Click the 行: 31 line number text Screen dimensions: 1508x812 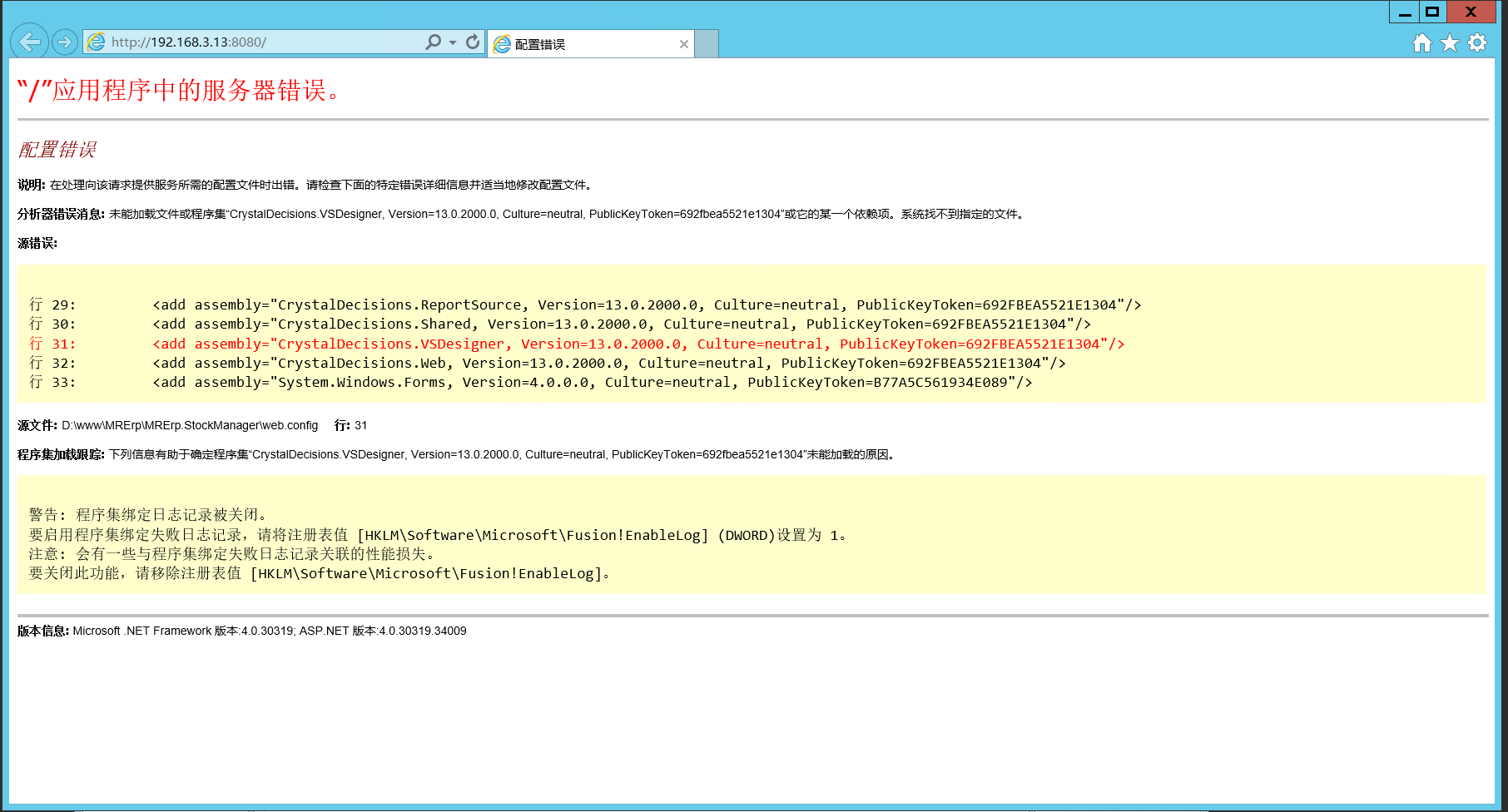click(x=350, y=425)
